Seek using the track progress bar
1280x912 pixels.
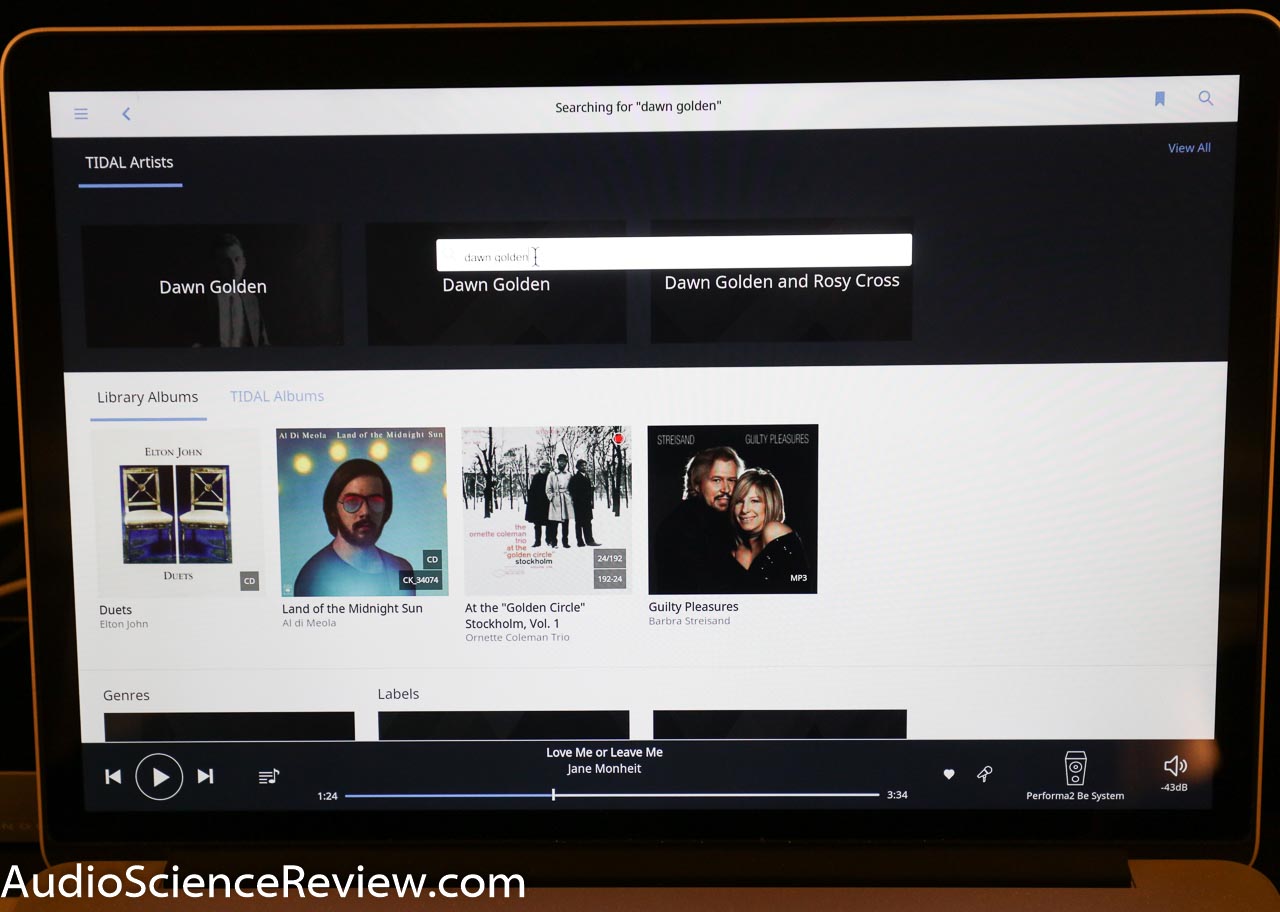(612, 795)
